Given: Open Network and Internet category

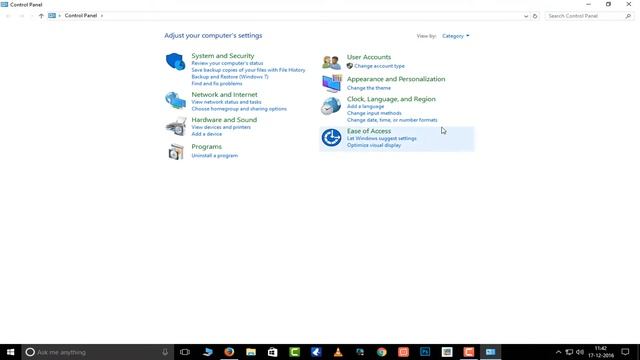Looking at the screenshot, I should [224, 94].
